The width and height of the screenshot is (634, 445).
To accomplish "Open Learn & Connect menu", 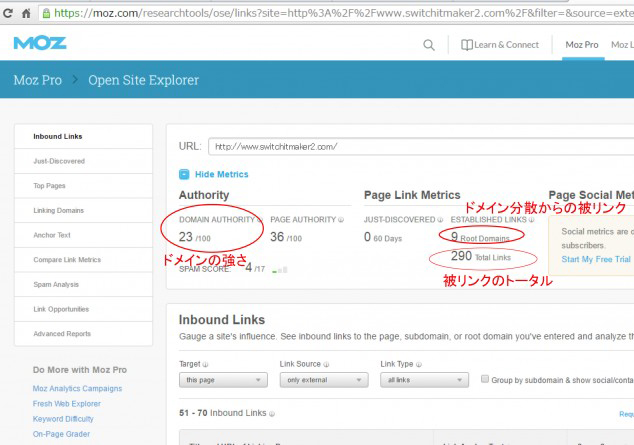I will (500, 45).
